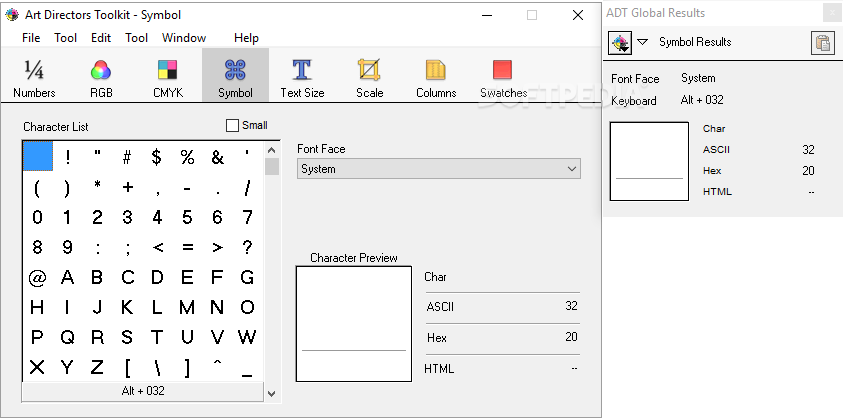Select the & character in the list

[217, 157]
